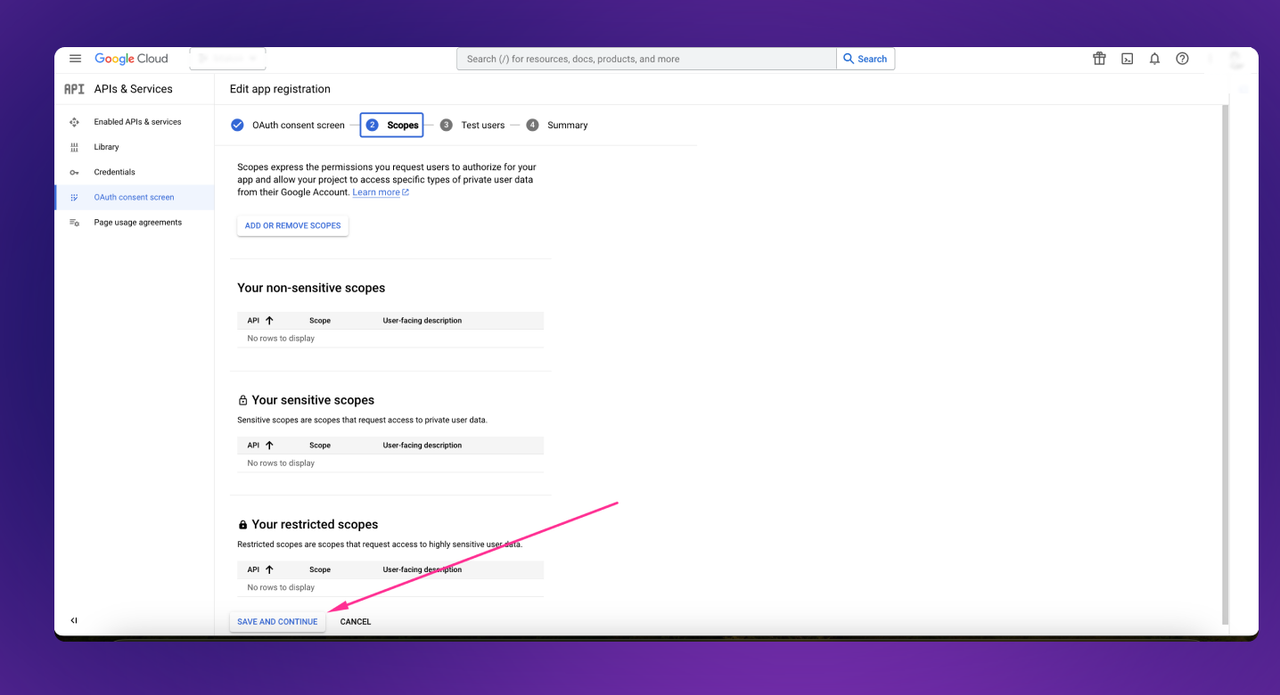Click the Scope column header in restricted table

click(320, 569)
